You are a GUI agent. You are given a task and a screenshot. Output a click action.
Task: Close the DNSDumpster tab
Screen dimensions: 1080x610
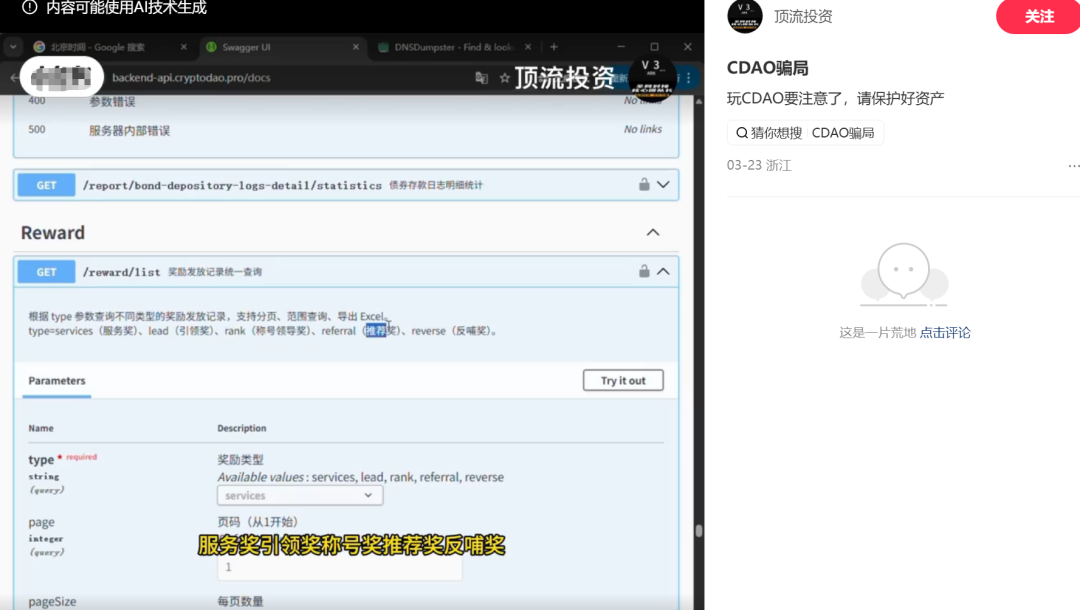(x=528, y=47)
